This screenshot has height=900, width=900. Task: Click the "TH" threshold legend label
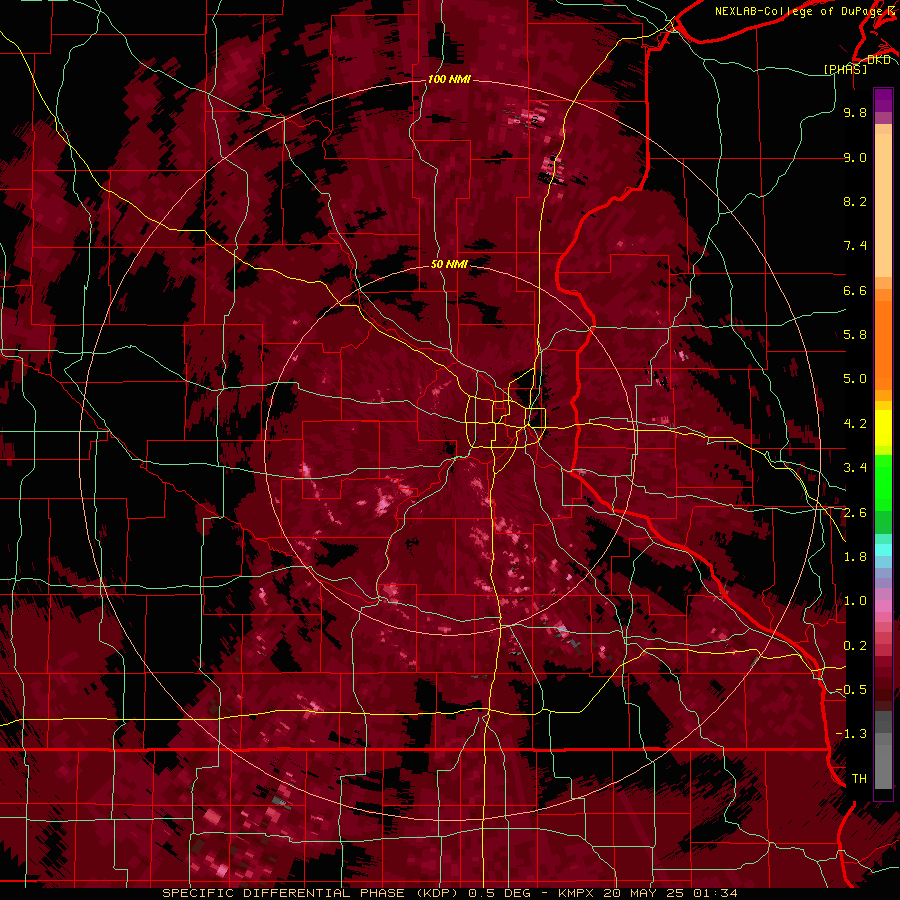point(859,779)
